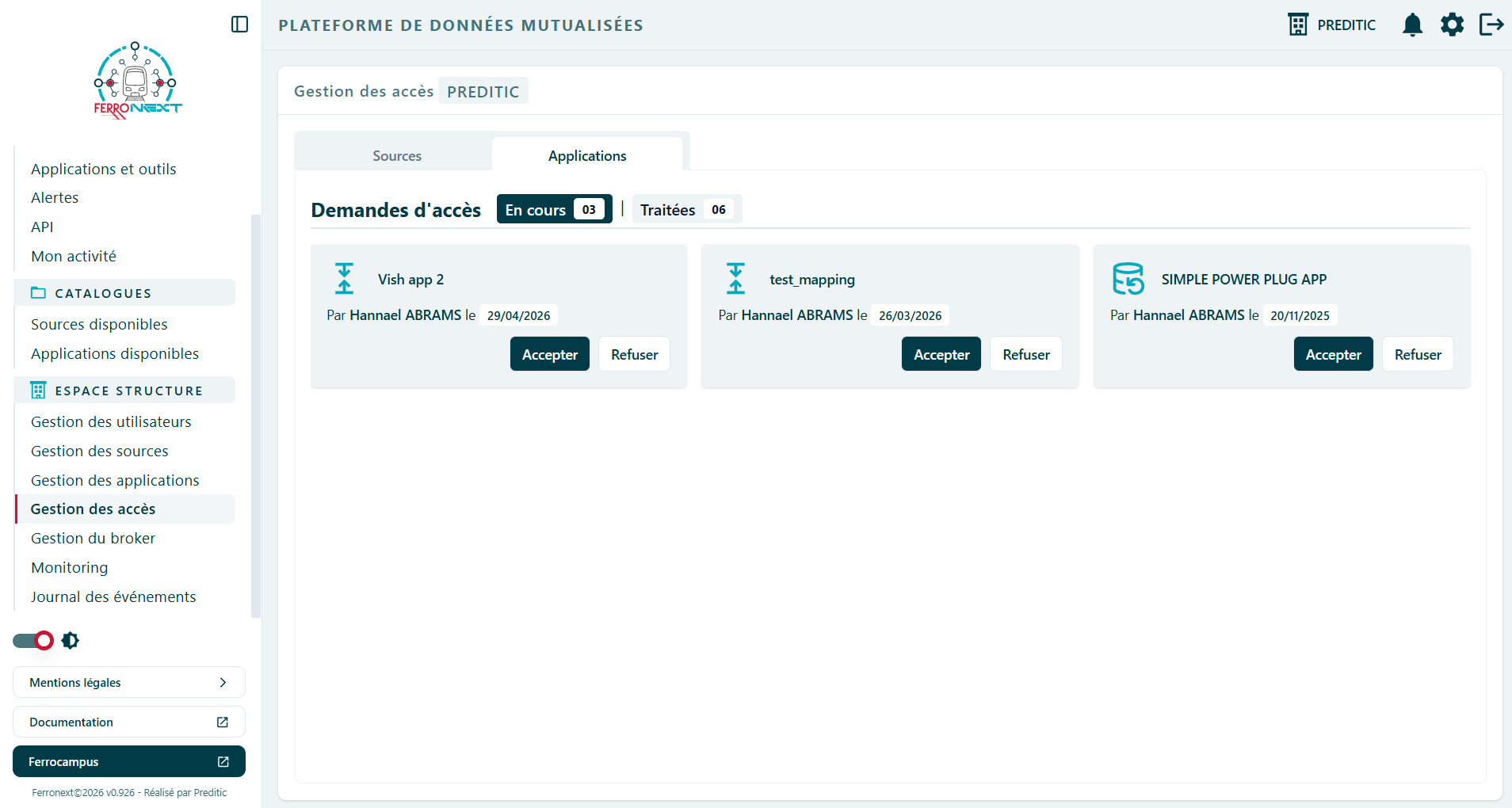Viewport: 1512px width, 808px height.
Task: Click the SIMPLE POWER PLUG APP database icon
Action: [1128, 279]
